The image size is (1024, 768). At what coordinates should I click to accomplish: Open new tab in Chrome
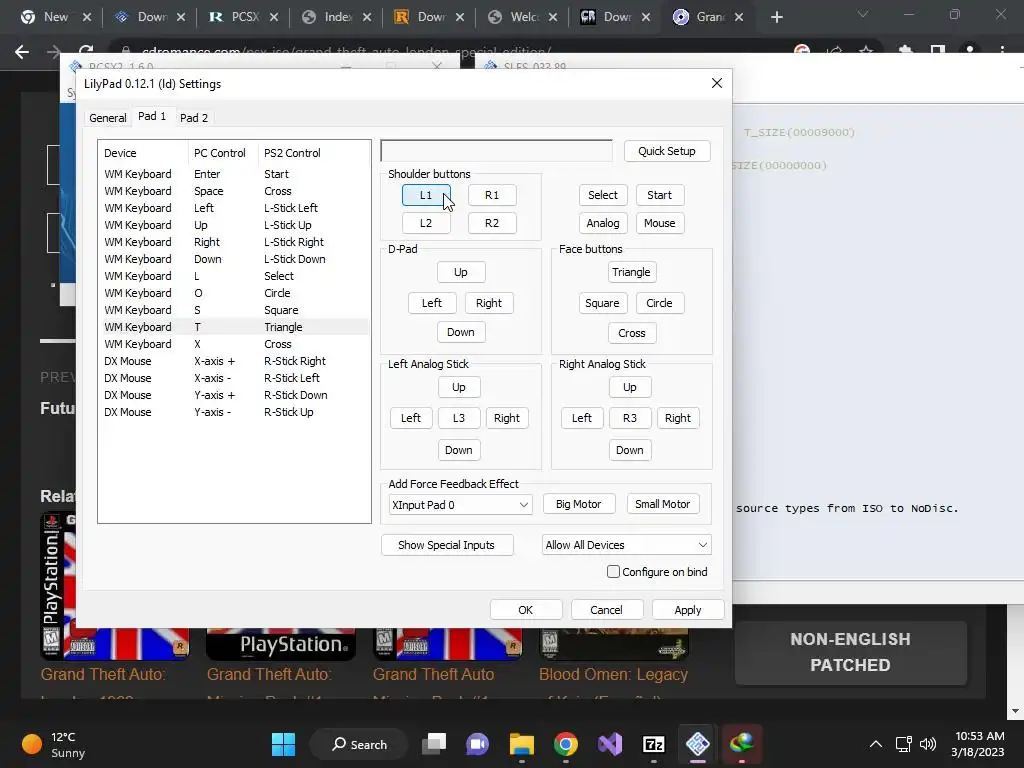[776, 17]
